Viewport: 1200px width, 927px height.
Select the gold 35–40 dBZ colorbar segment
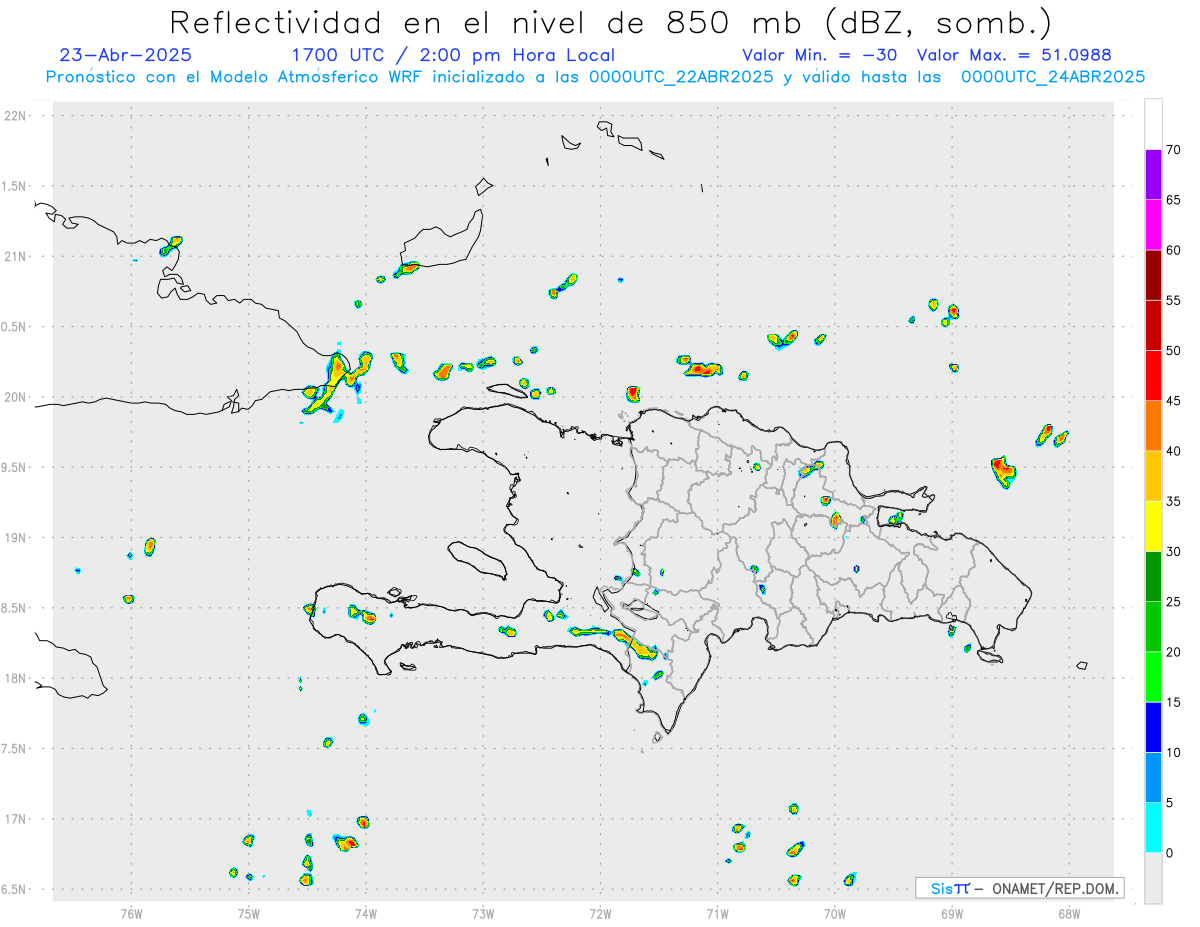[x=1153, y=476]
